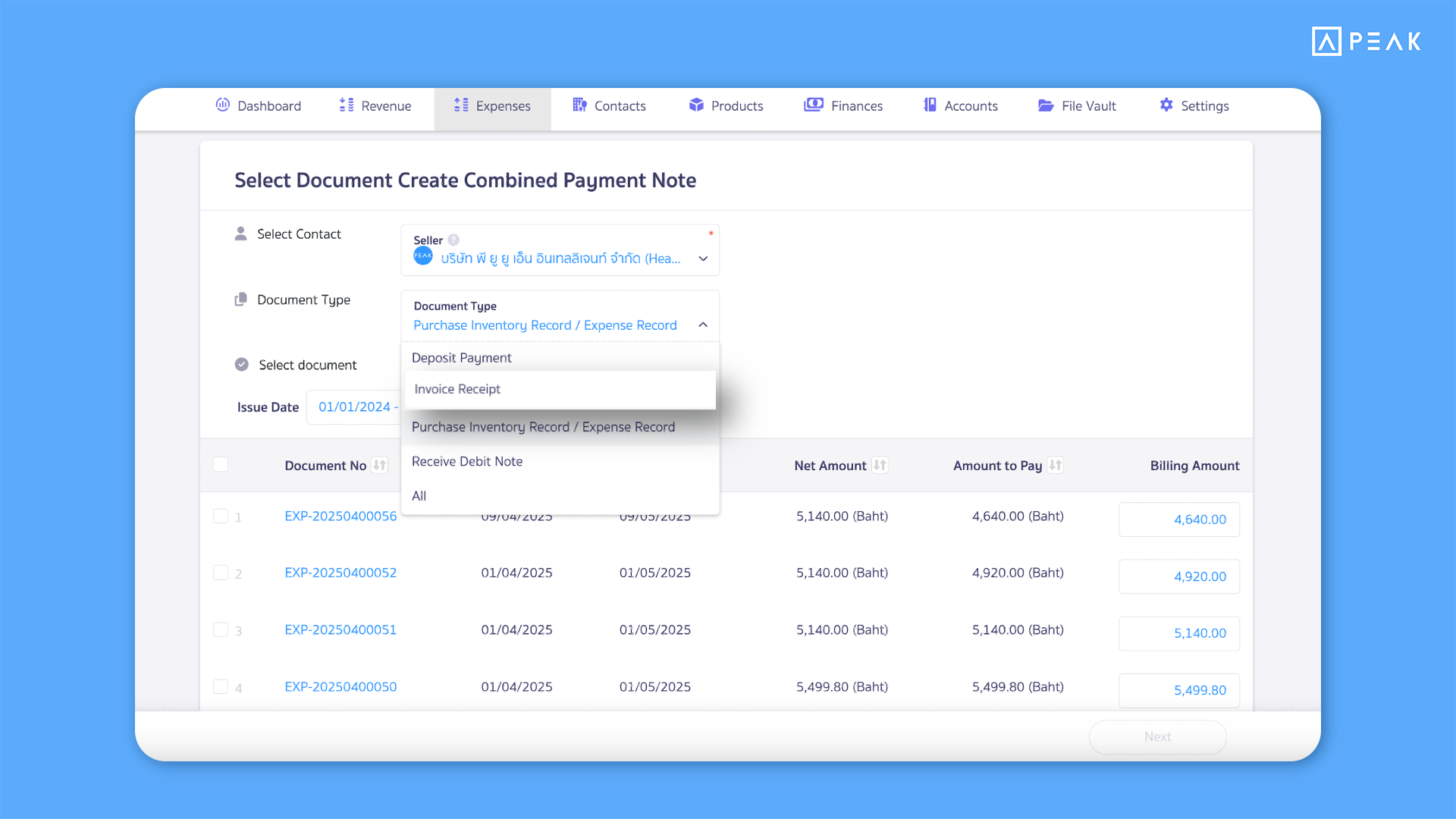Click the Dashboard icon in the navigation bar
The image size is (1456, 819).
[x=222, y=105]
